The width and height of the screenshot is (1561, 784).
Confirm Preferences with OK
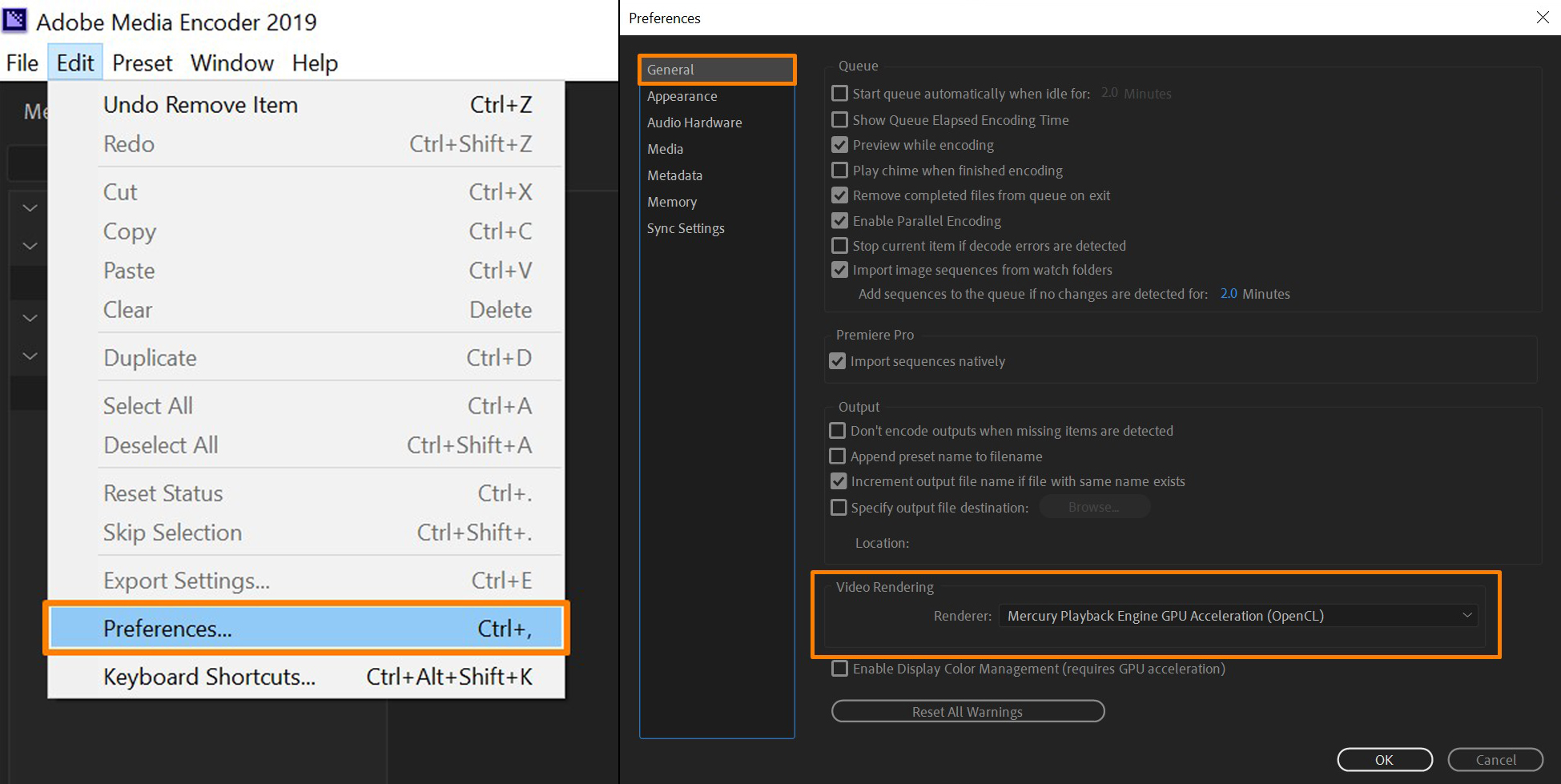(x=1384, y=760)
